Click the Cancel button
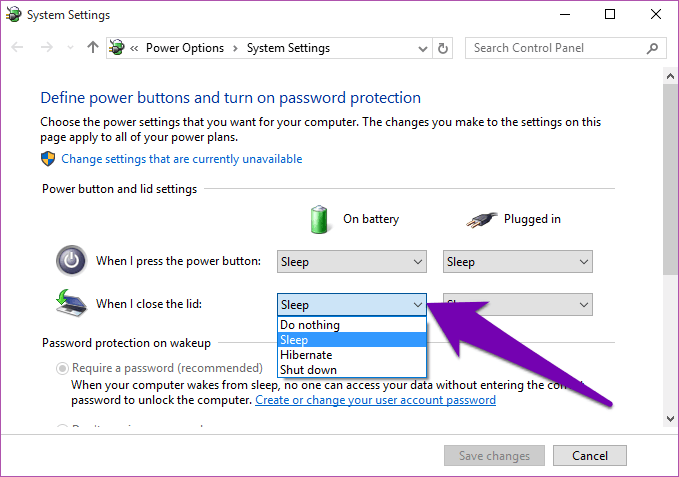This screenshot has height=477, width=679. click(590, 455)
